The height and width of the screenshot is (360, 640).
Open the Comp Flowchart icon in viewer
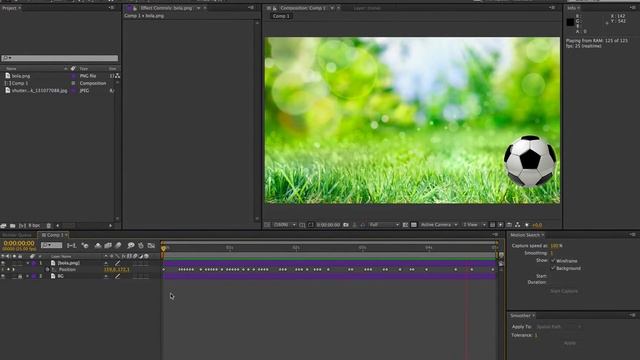518,225
